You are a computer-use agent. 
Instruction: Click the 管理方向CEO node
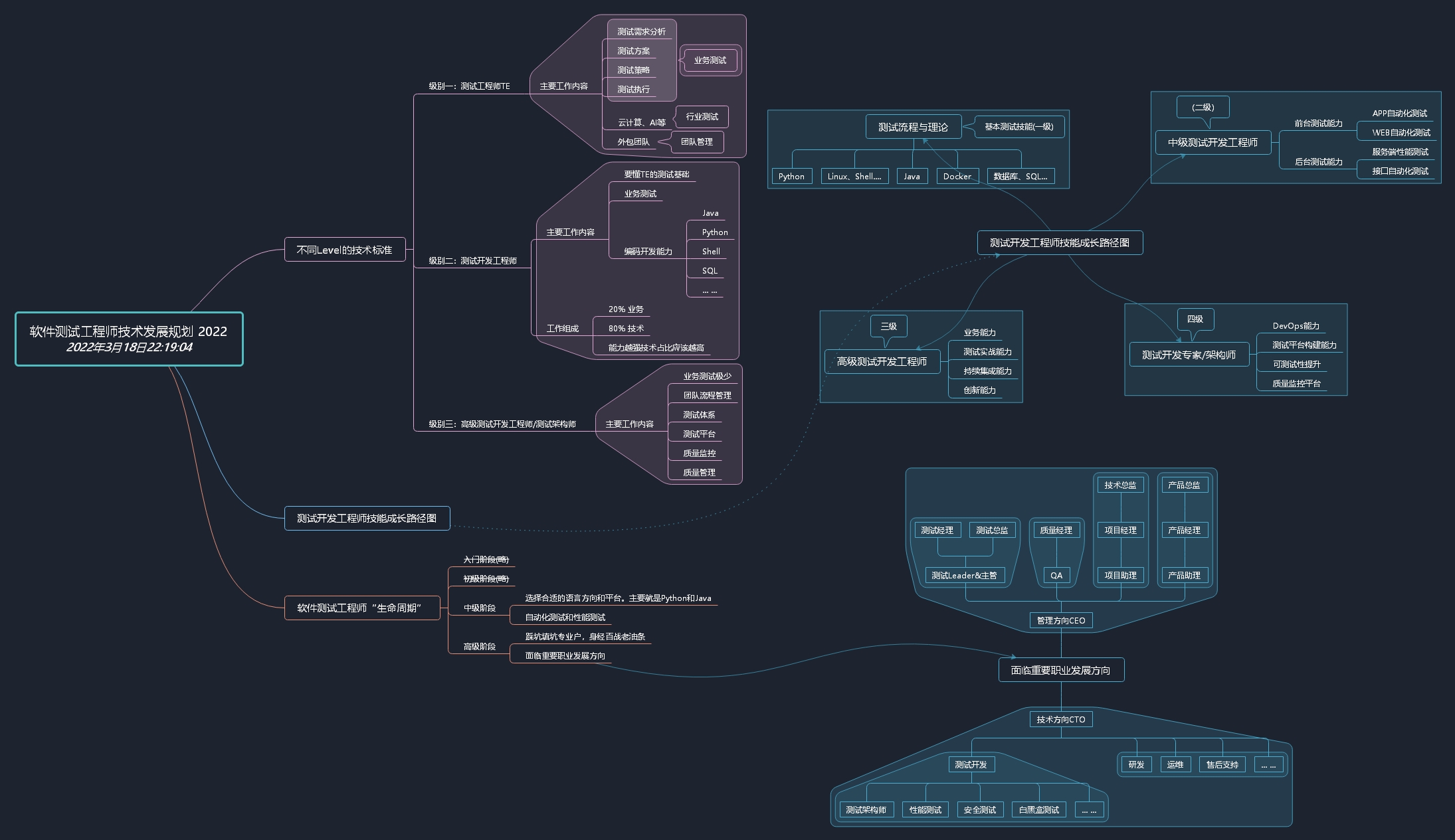tap(1060, 620)
